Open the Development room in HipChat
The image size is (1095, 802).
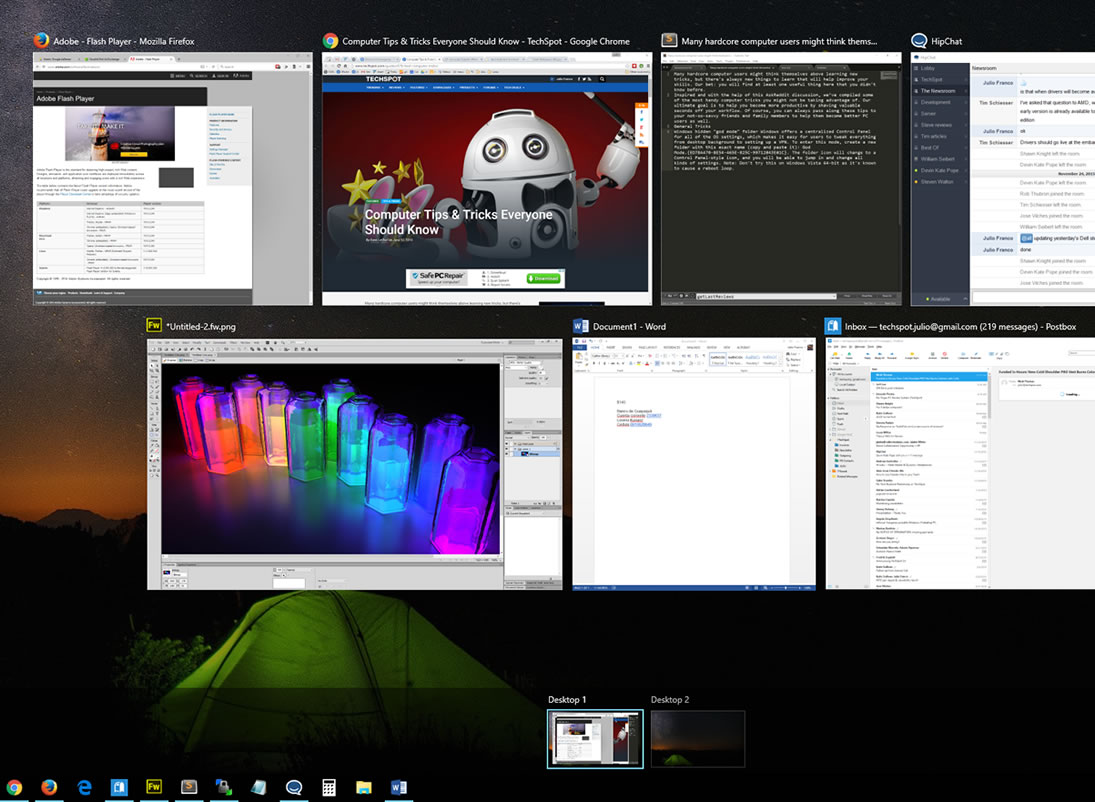pos(939,102)
